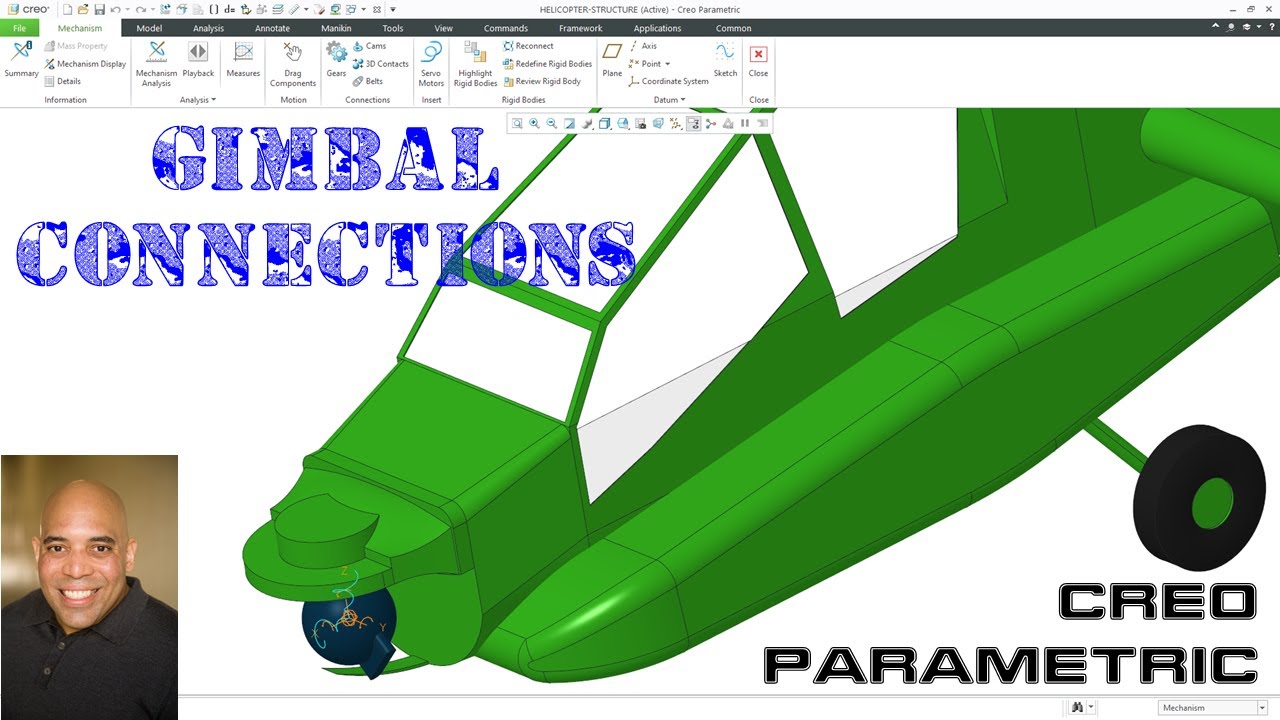The height and width of the screenshot is (720, 1280).
Task: Click the Gears connection tool
Action: (x=336, y=60)
